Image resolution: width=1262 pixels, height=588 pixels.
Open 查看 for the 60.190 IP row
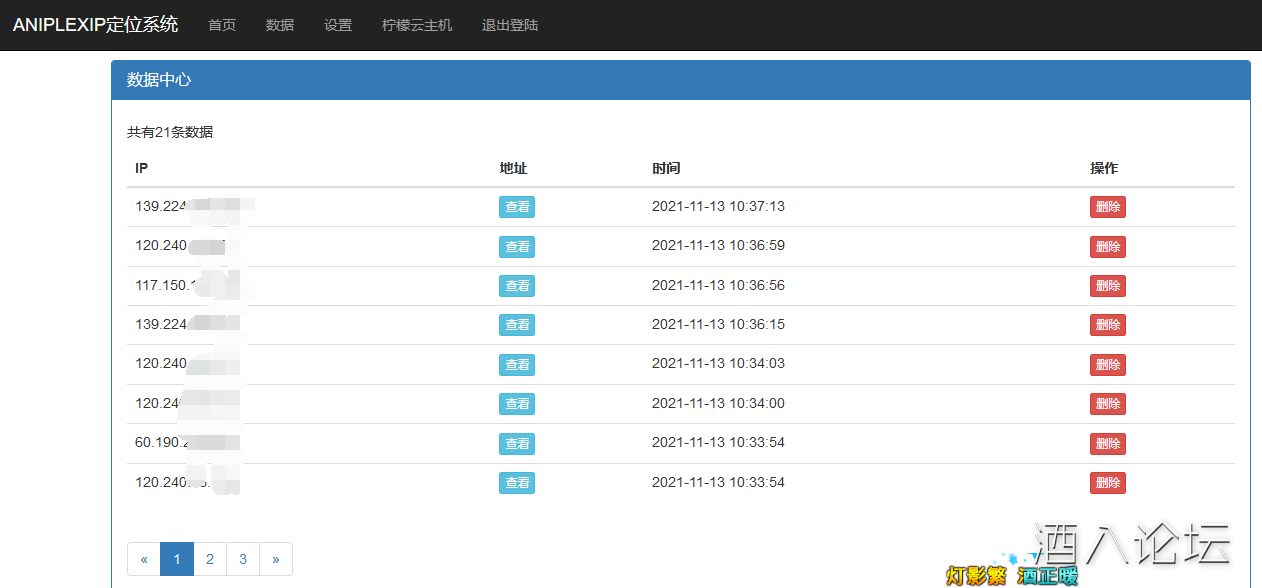tap(517, 443)
